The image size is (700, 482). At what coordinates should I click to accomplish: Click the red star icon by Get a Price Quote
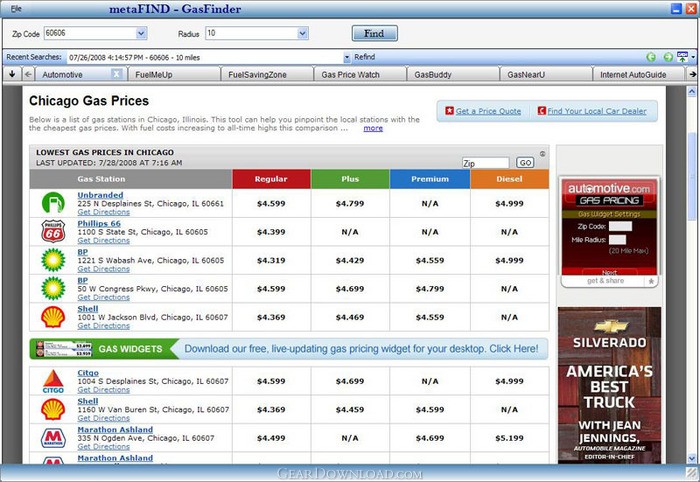pyautogui.click(x=450, y=111)
